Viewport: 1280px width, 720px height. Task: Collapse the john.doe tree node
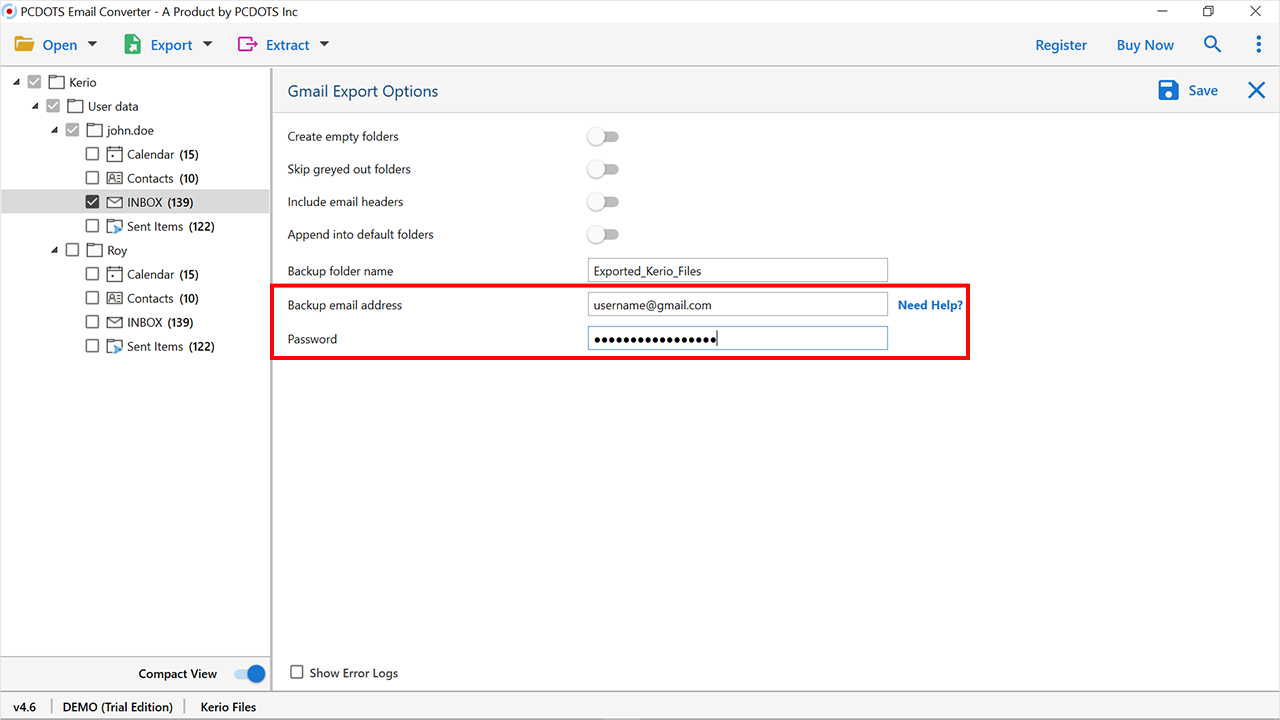(55, 130)
